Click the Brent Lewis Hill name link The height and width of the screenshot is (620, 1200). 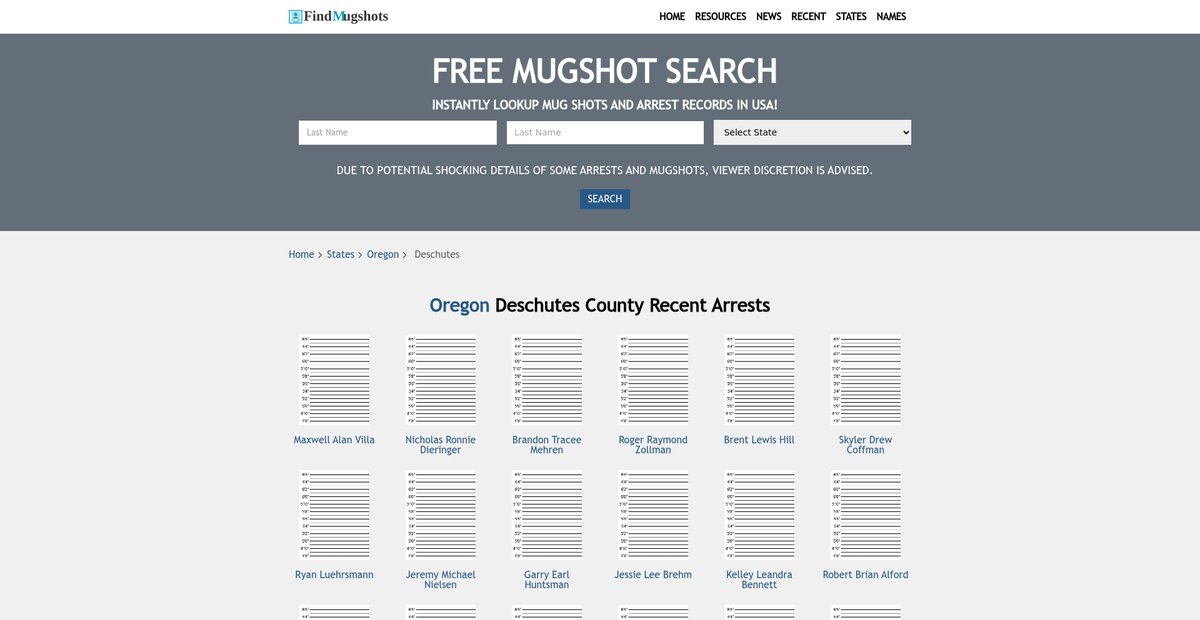(759, 440)
